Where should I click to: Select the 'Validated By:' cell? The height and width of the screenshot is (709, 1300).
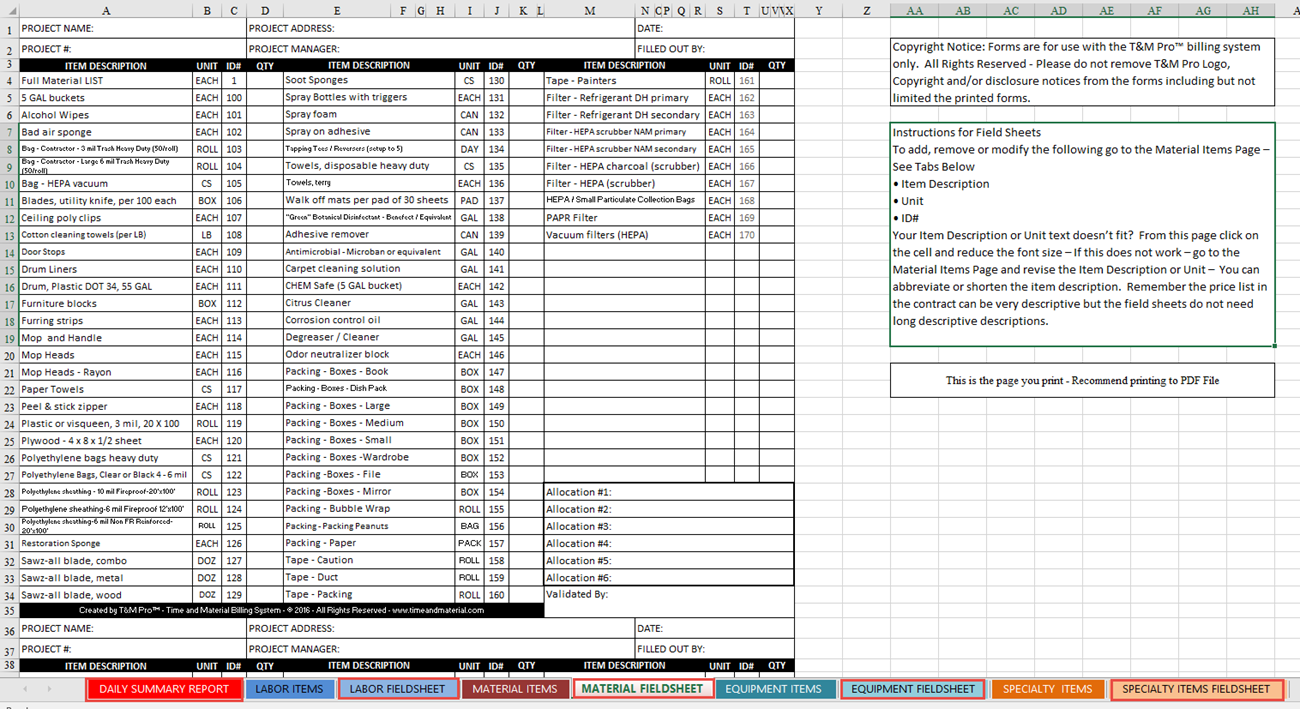[669, 594]
